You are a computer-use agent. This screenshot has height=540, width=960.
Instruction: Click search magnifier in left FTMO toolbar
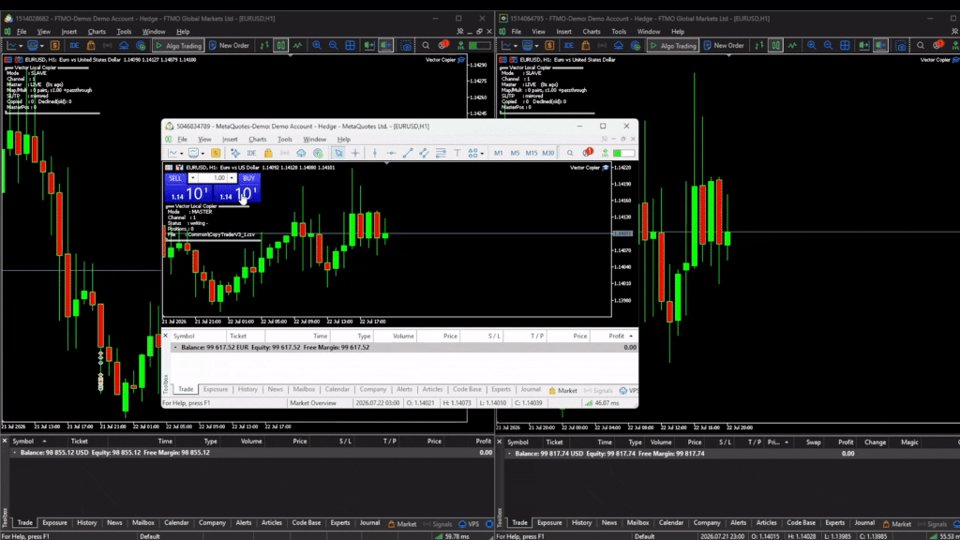coord(426,45)
